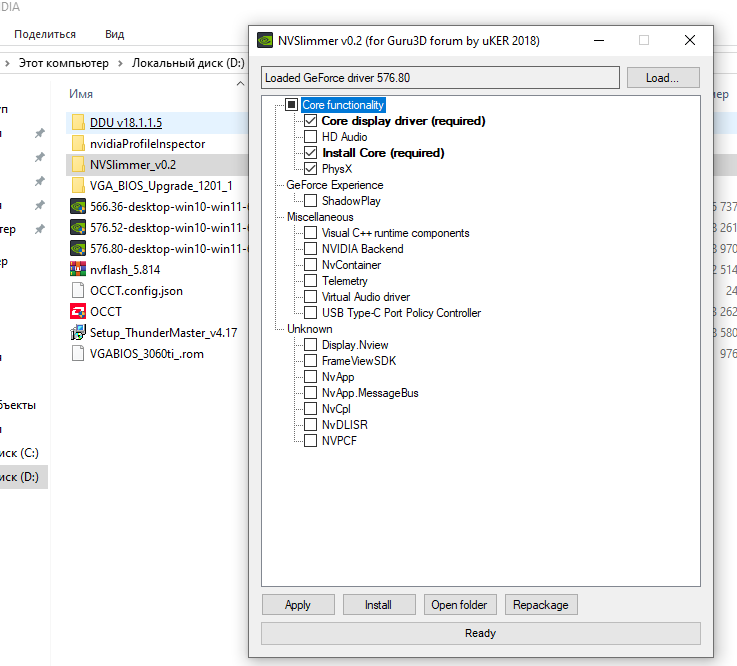Expand the chevron before Этот компьютер breadcrumb
The image size is (737, 666).
point(7,63)
